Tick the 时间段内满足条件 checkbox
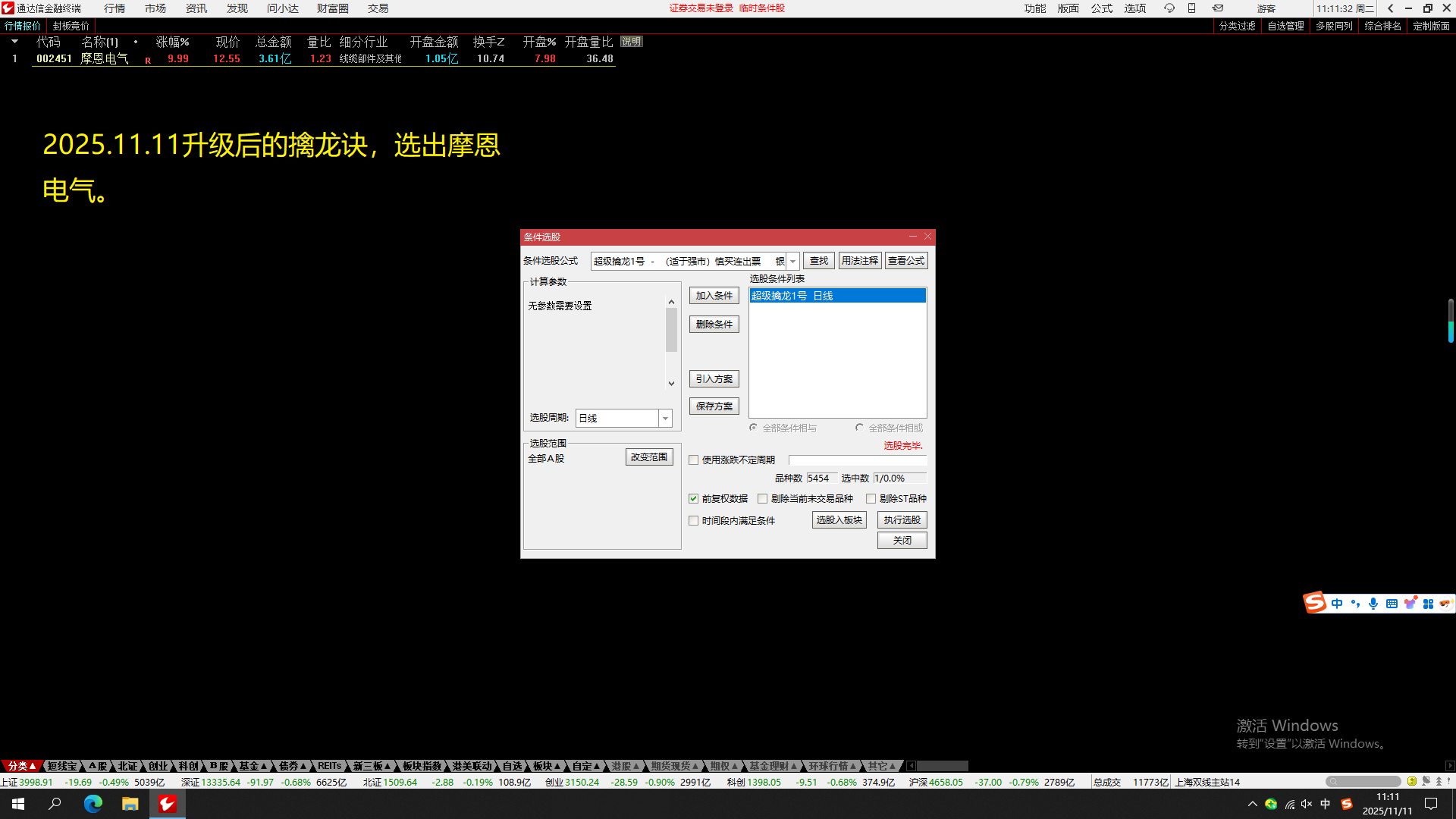Viewport: 1456px width, 819px height. (x=693, y=521)
